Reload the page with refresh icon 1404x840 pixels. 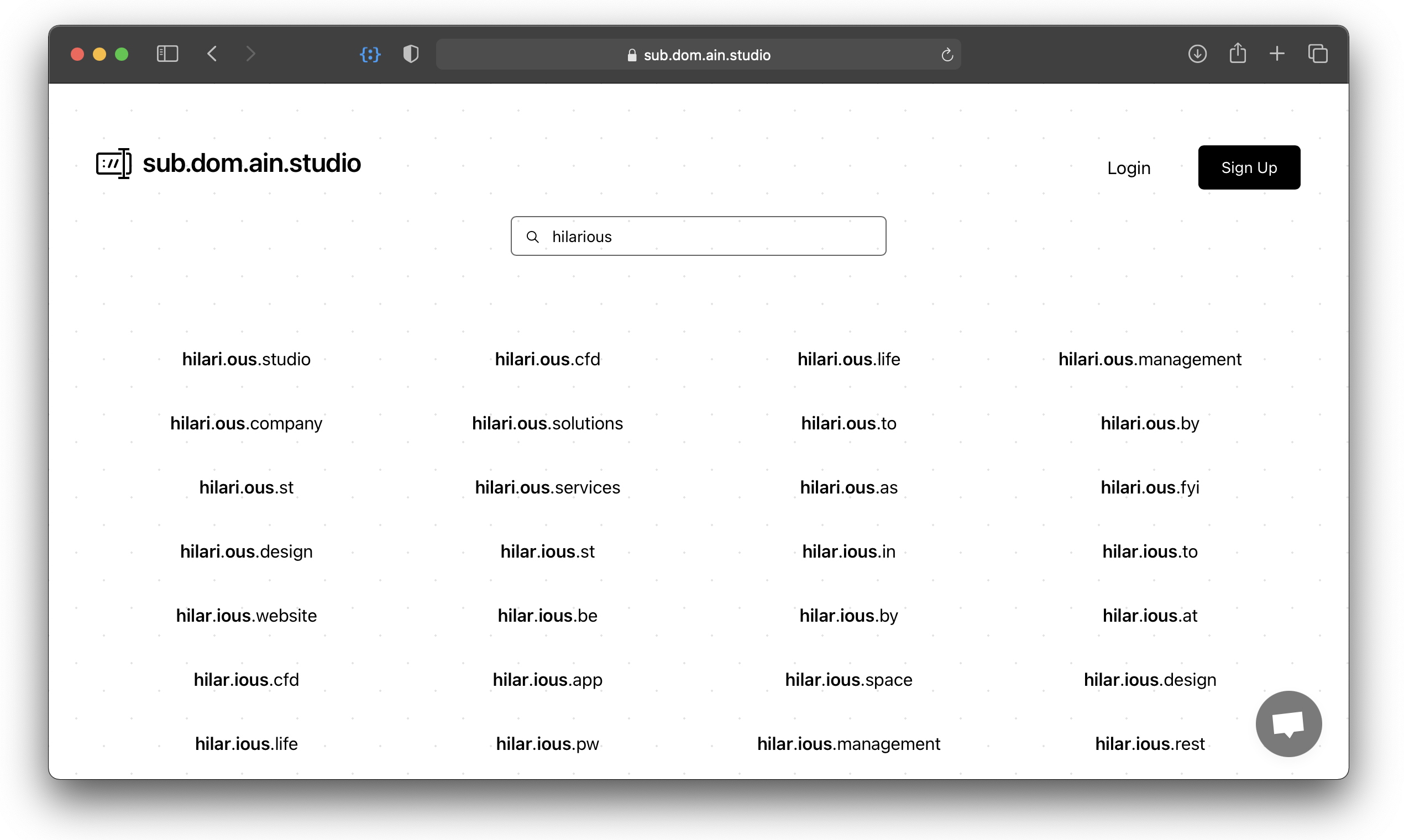[x=947, y=55]
